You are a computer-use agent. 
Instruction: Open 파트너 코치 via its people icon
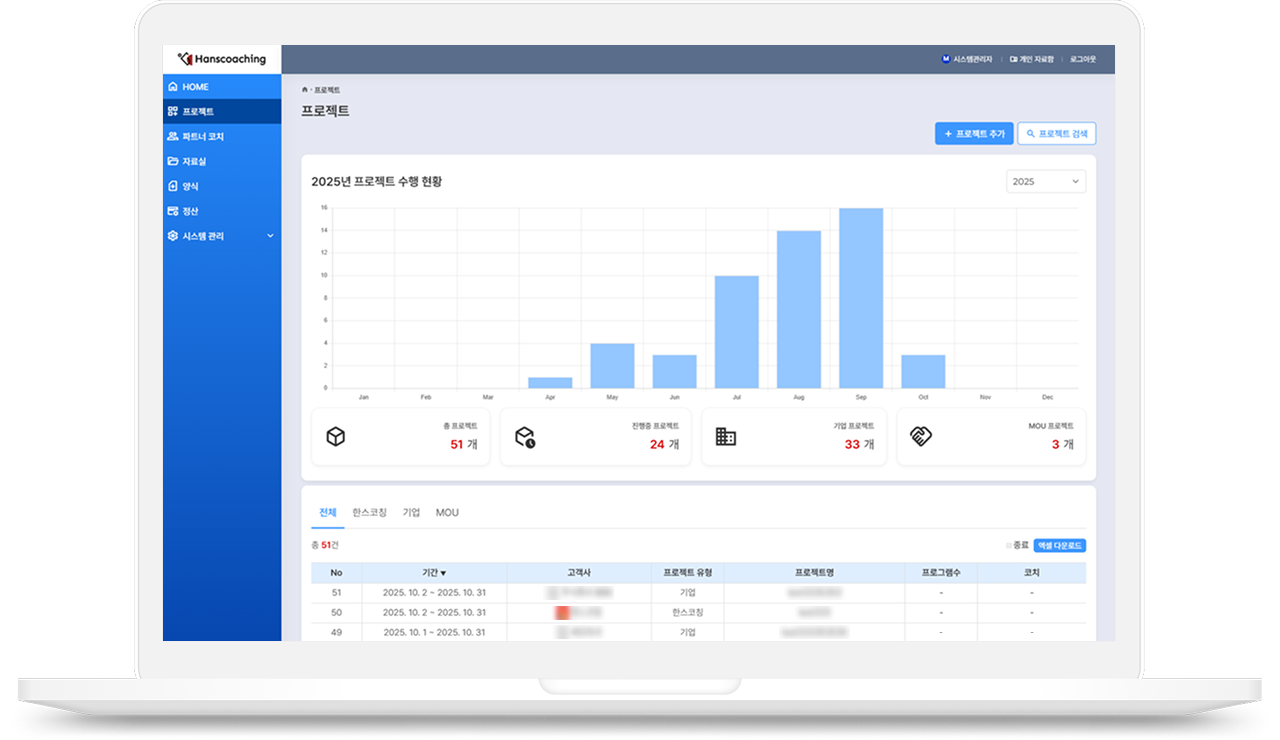pyautogui.click(x=173, y=137)
